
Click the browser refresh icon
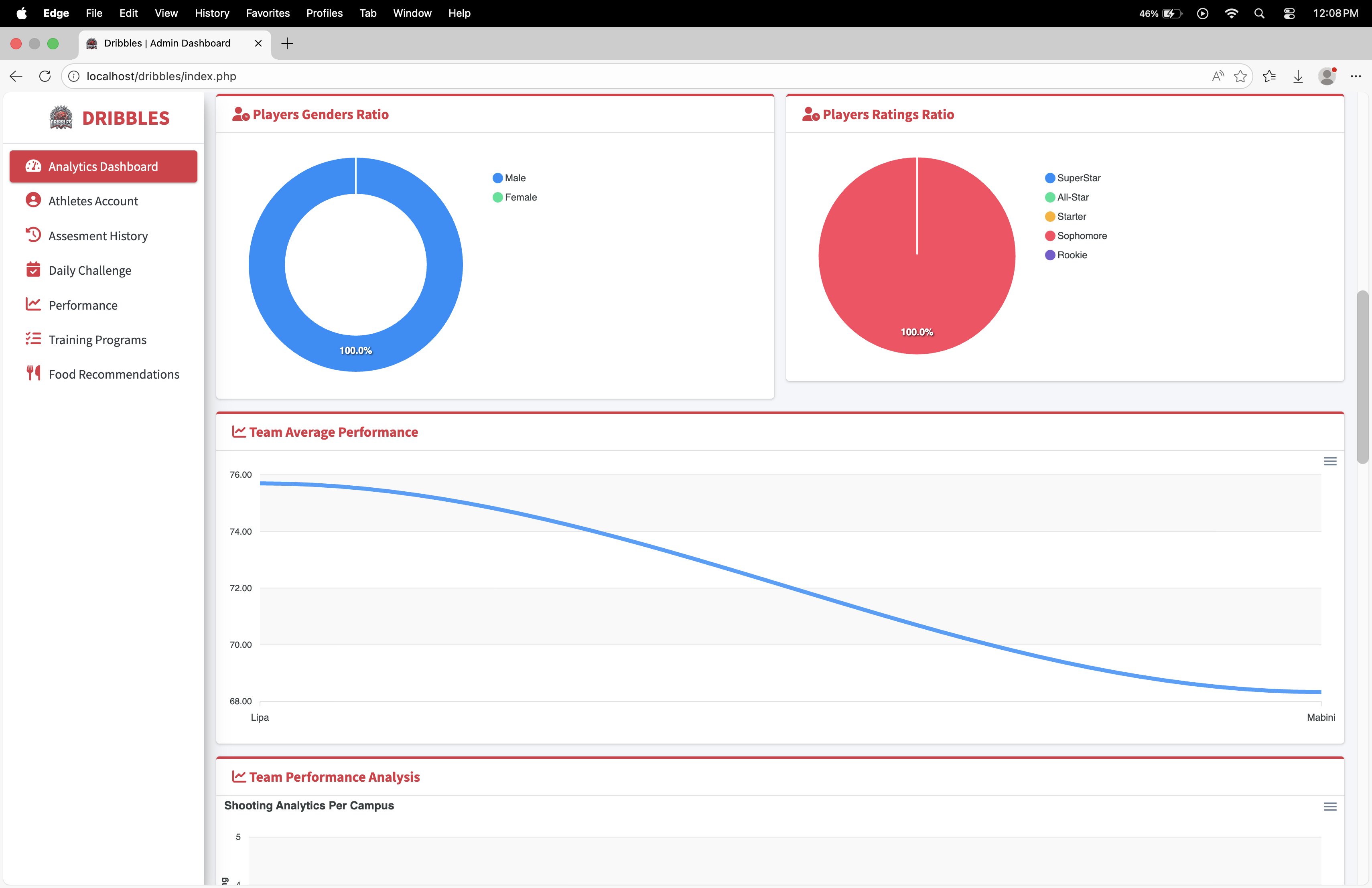click(45, 76)
